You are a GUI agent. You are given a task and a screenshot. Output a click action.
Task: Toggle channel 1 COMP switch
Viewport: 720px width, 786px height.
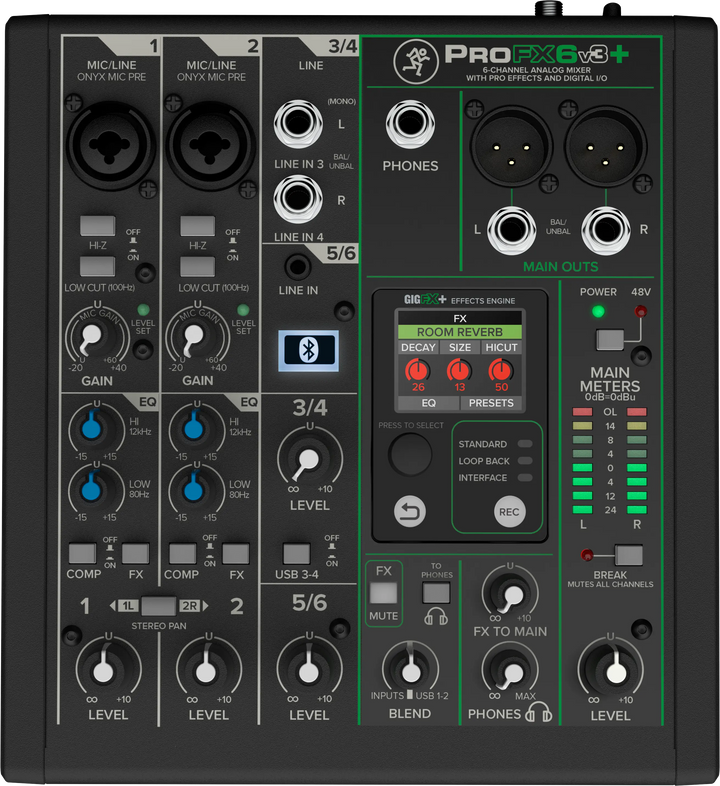pos(82,554)
